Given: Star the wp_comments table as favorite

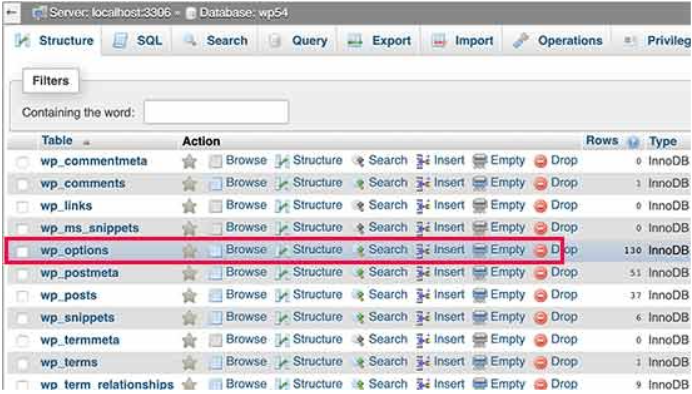Looking at the screenshot, I should 189,184.
